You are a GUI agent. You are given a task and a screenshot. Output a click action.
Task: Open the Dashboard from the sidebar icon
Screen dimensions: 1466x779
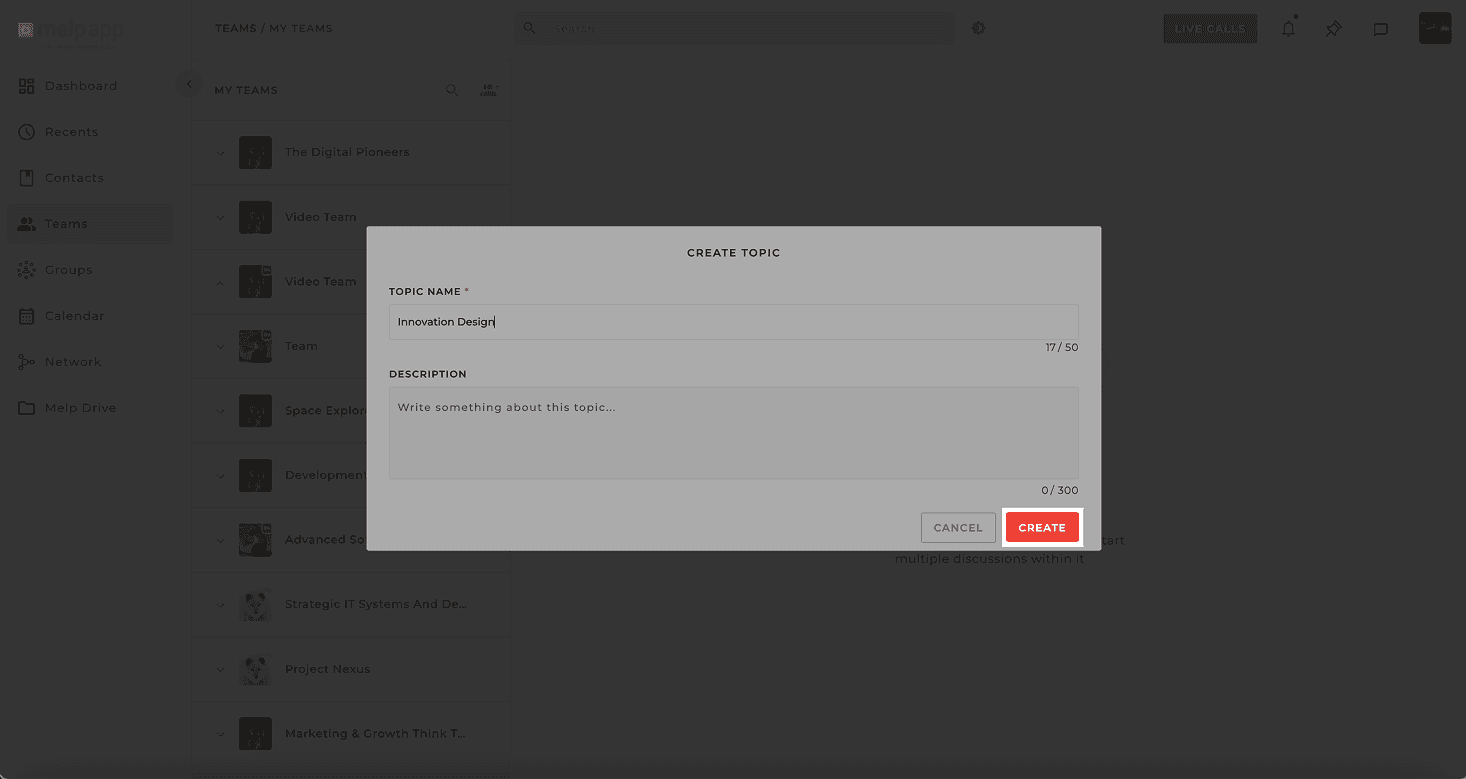coord(26,85)
